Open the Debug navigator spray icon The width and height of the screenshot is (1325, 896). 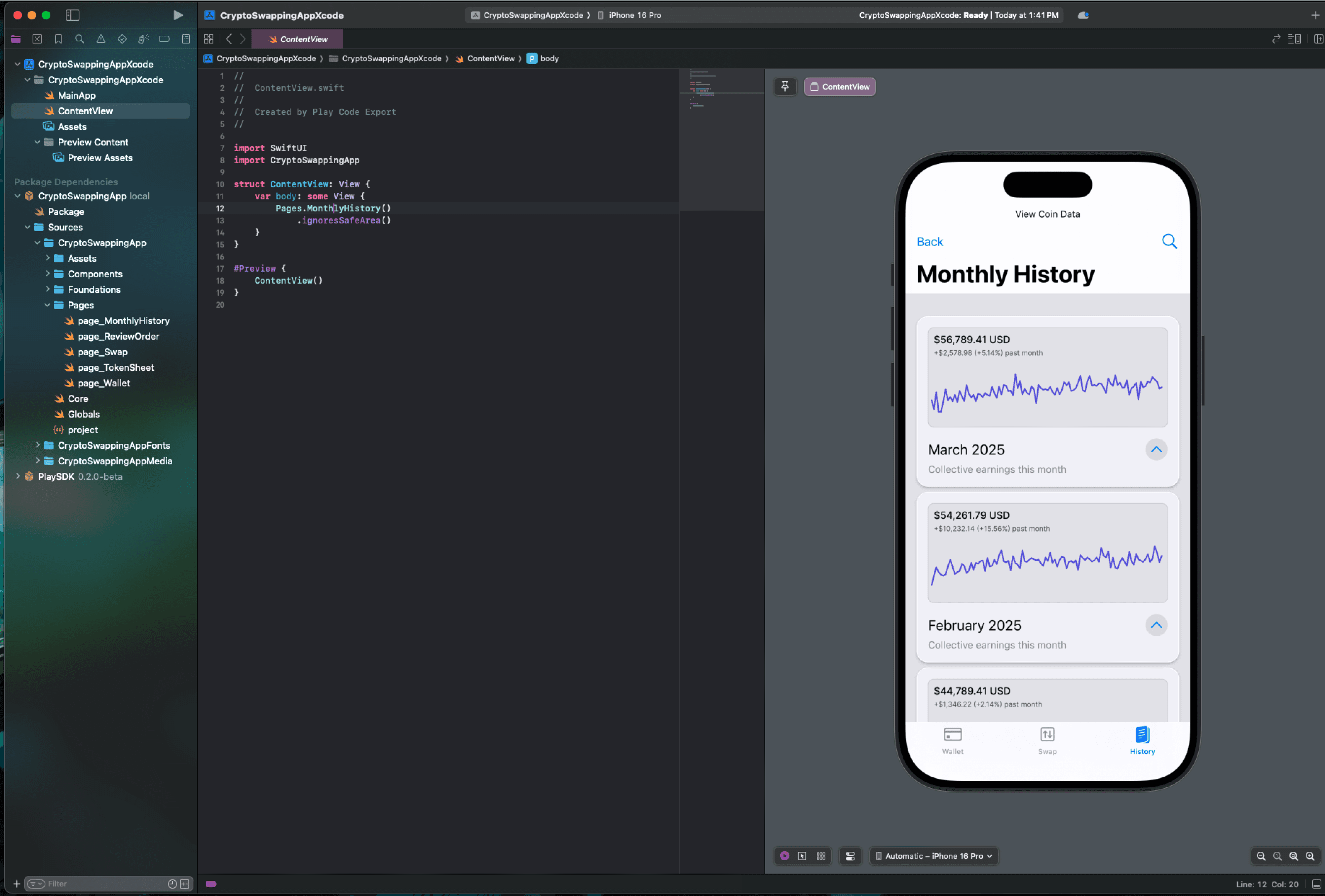[143, 39]
